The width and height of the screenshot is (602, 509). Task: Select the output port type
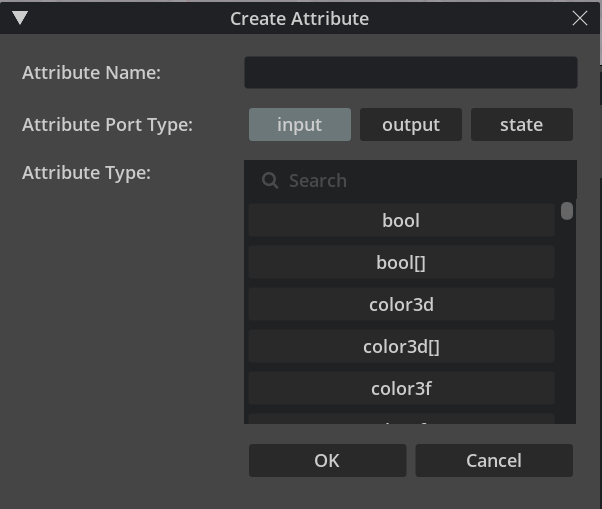click(x=411, y=125)
